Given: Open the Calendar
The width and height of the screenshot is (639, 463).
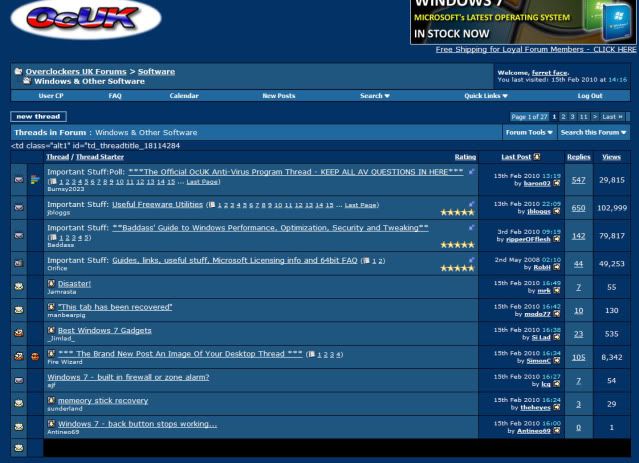Looking at the screenshot, I should pos(184,96).
